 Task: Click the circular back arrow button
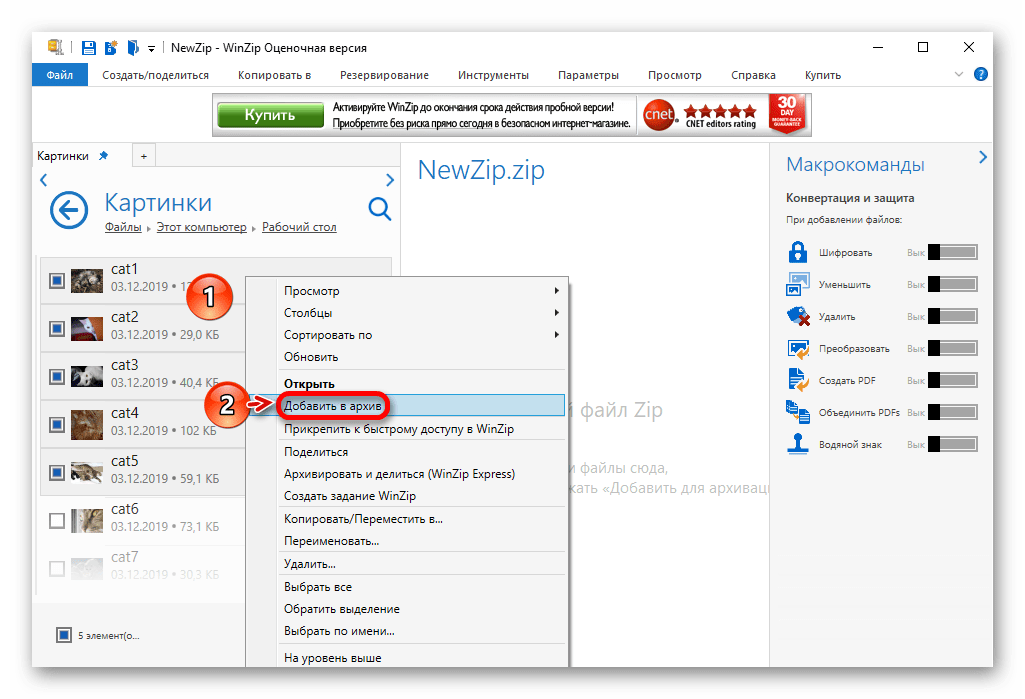[x=69, y=211]
